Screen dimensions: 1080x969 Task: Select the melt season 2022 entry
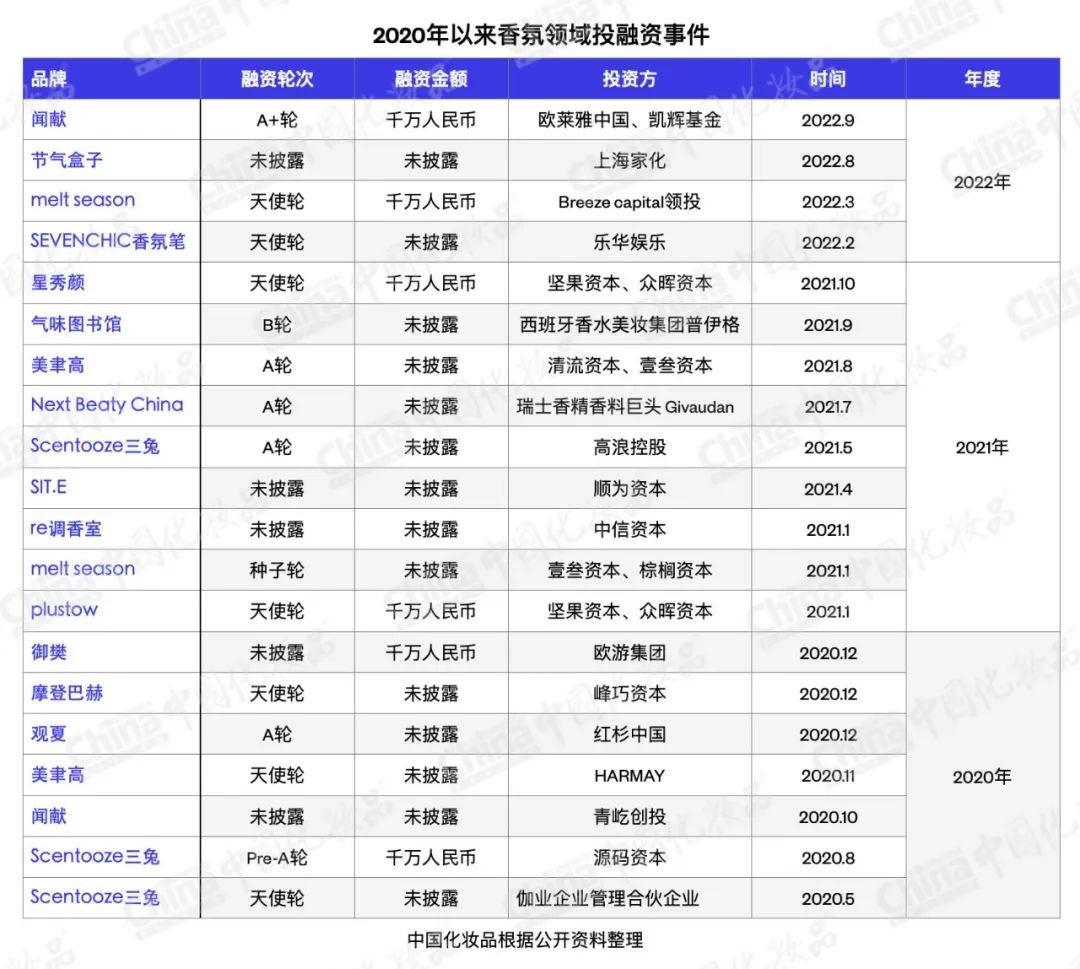click(82, 200)
